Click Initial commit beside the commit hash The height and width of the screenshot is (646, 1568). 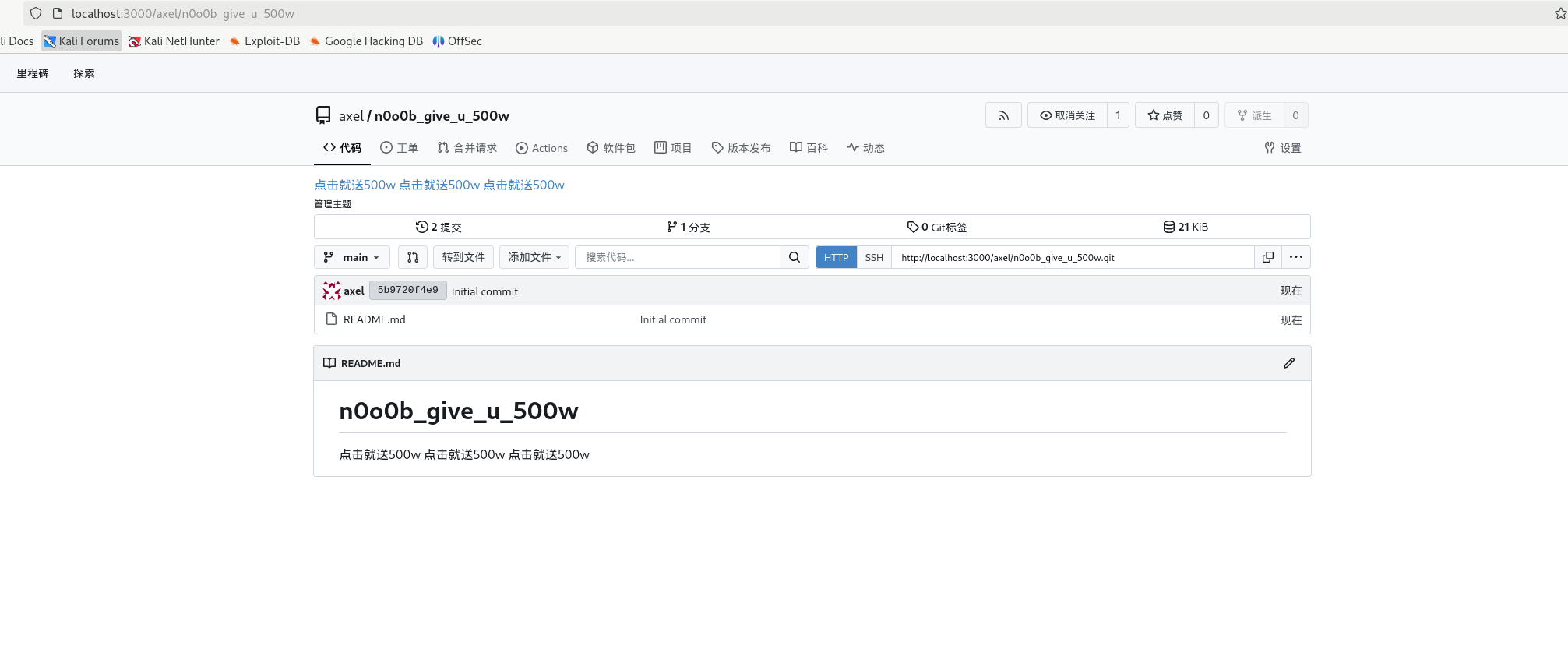coord(484,291)
